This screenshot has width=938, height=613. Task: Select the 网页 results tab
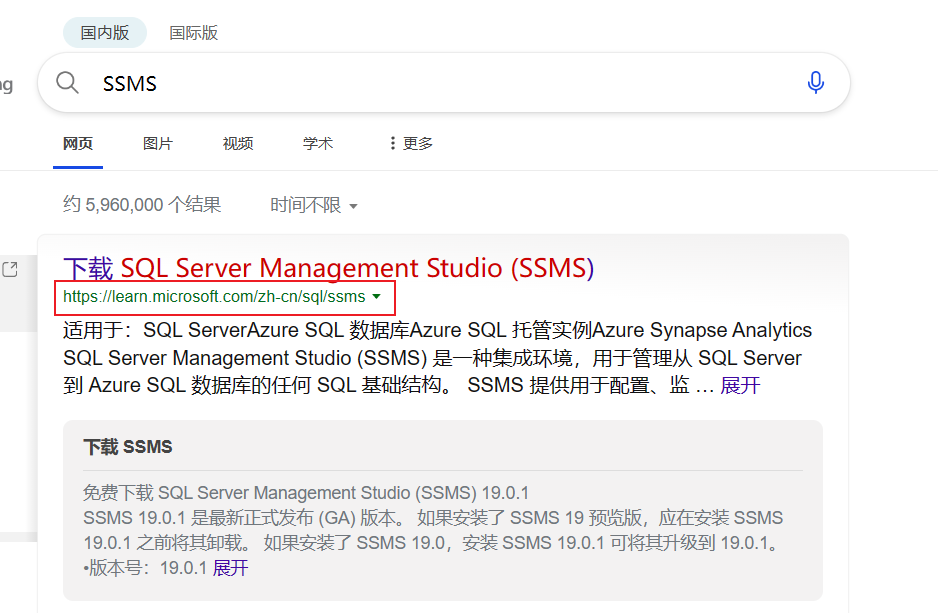pos(78,143)
